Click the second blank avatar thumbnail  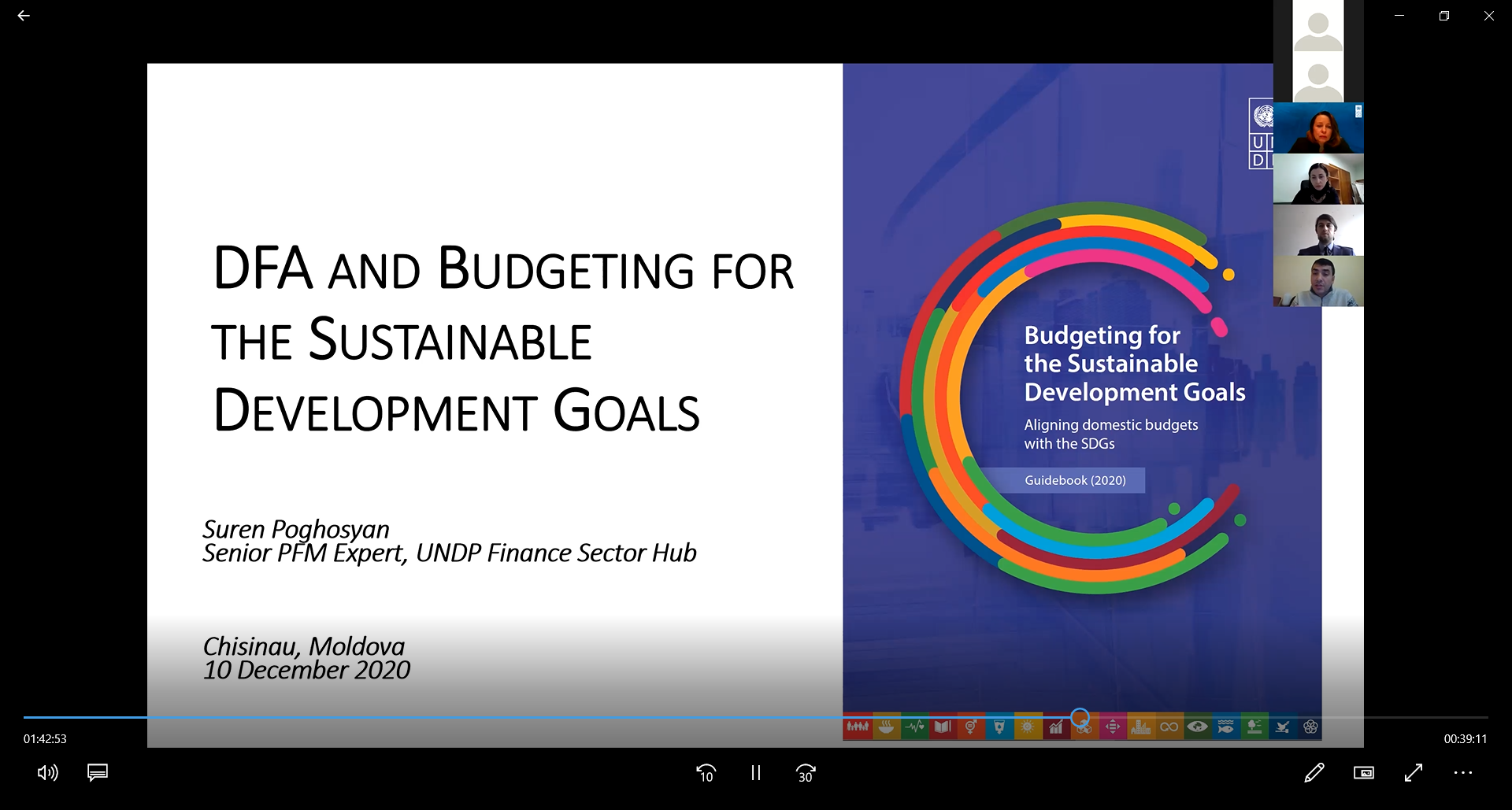coord(1318,77)
